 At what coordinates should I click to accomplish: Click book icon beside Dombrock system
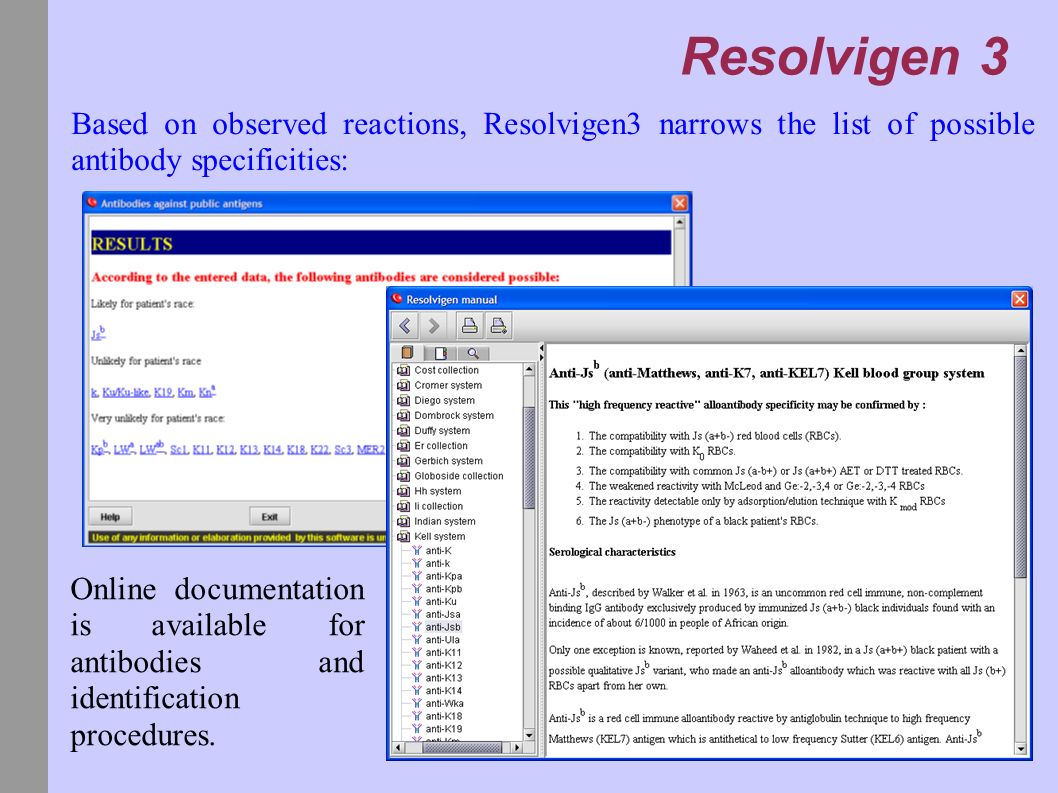coord(403,416)
